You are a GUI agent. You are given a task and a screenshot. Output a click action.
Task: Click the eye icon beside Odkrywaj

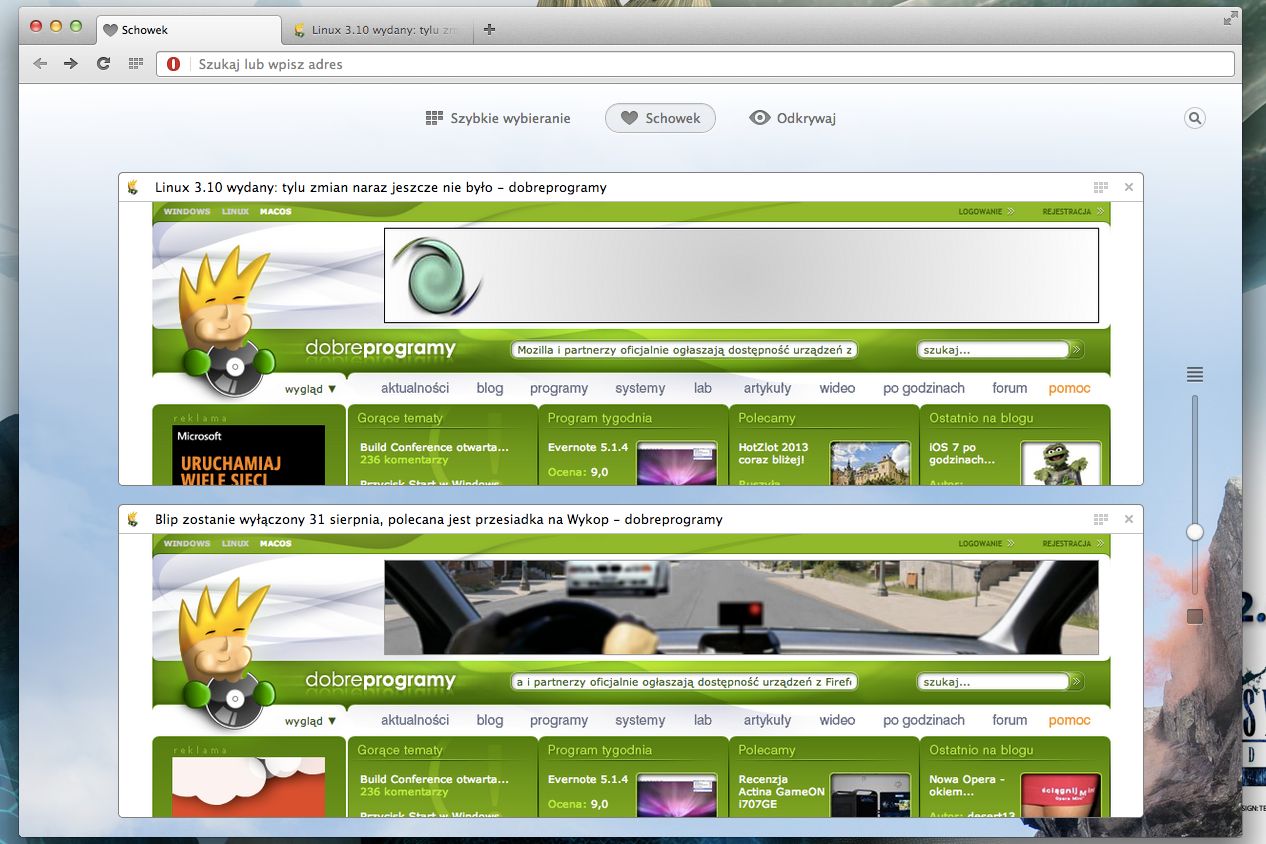[x=760, y=118]
